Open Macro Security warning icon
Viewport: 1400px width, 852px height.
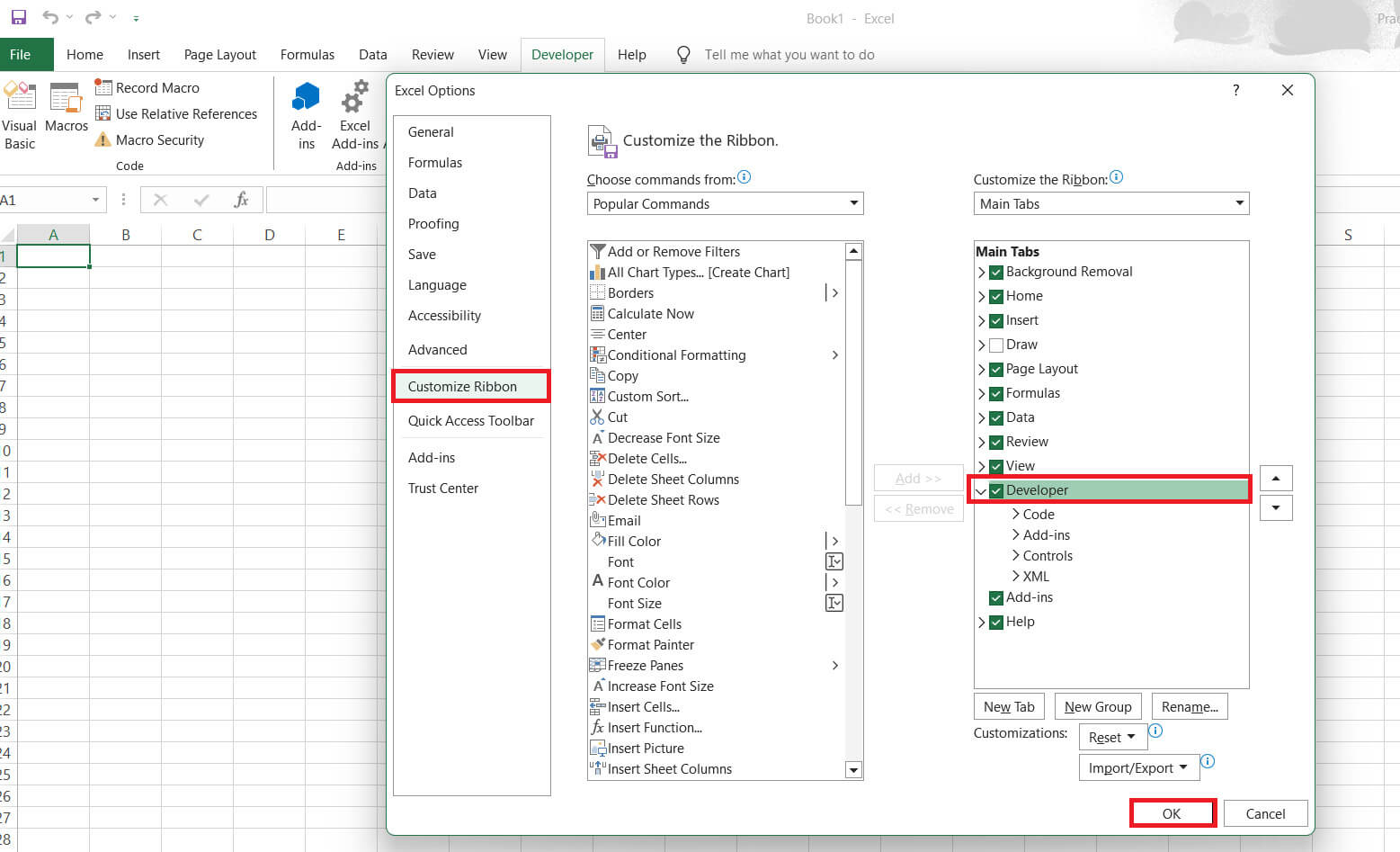[x=103, y=139]
